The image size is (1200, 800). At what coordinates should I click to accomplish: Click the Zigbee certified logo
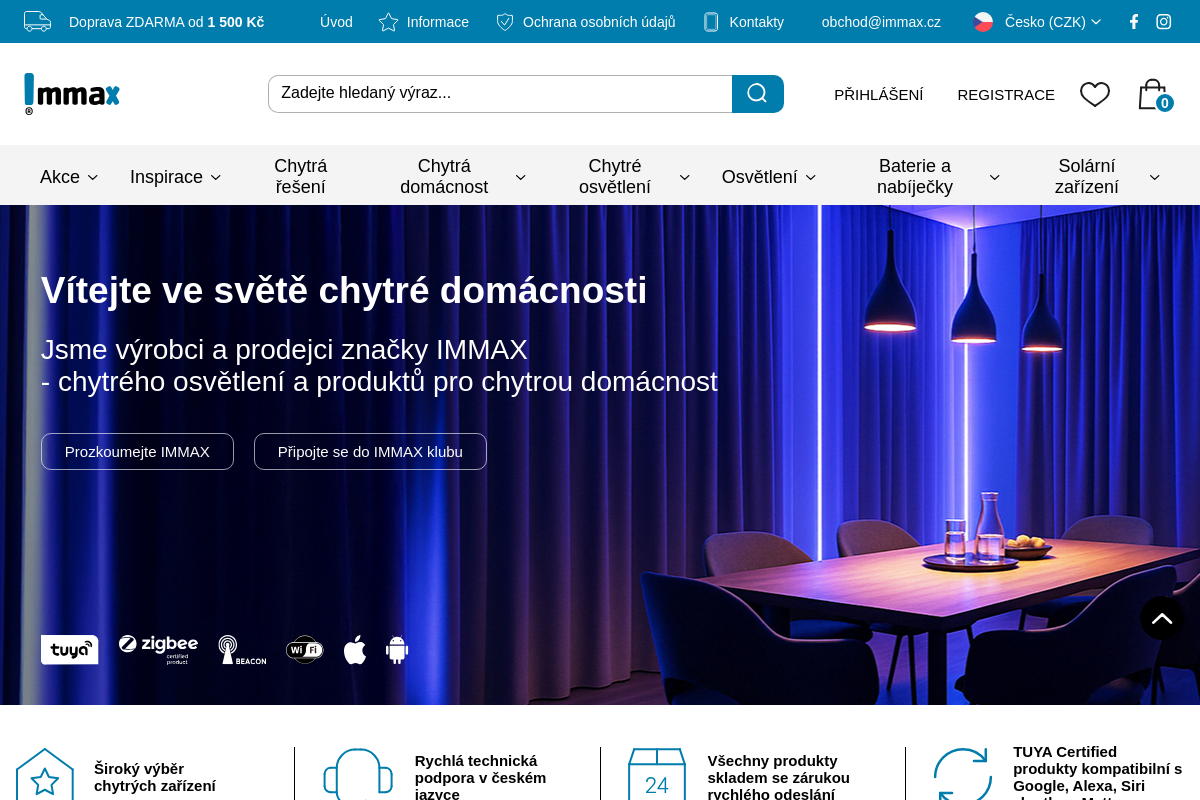coord(158,649)
